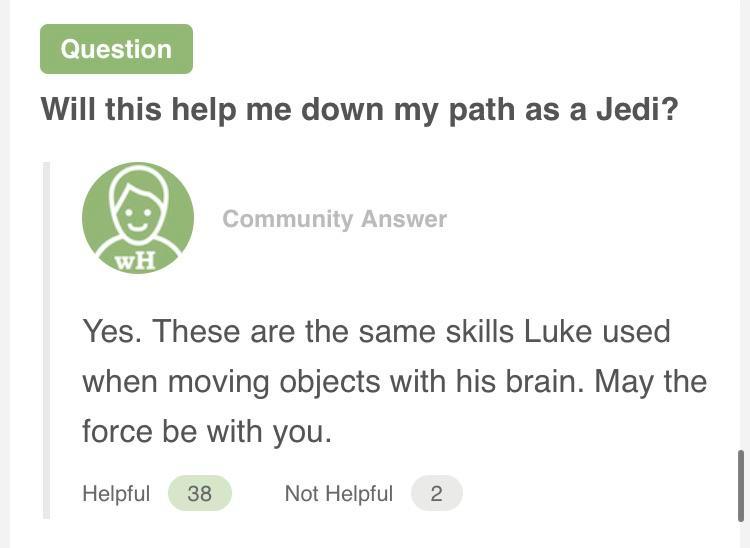Click the Jedi path question heading

pyautogui.click(x=359, y=108)
